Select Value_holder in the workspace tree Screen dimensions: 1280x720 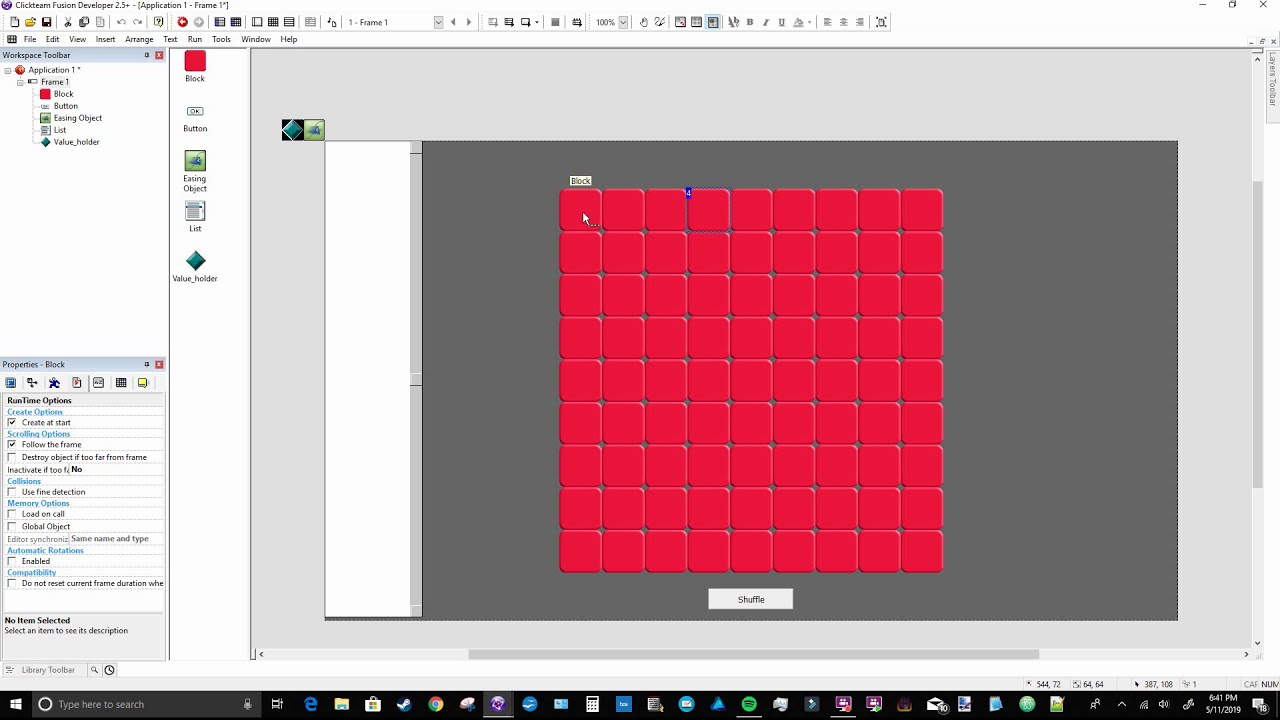76,142
